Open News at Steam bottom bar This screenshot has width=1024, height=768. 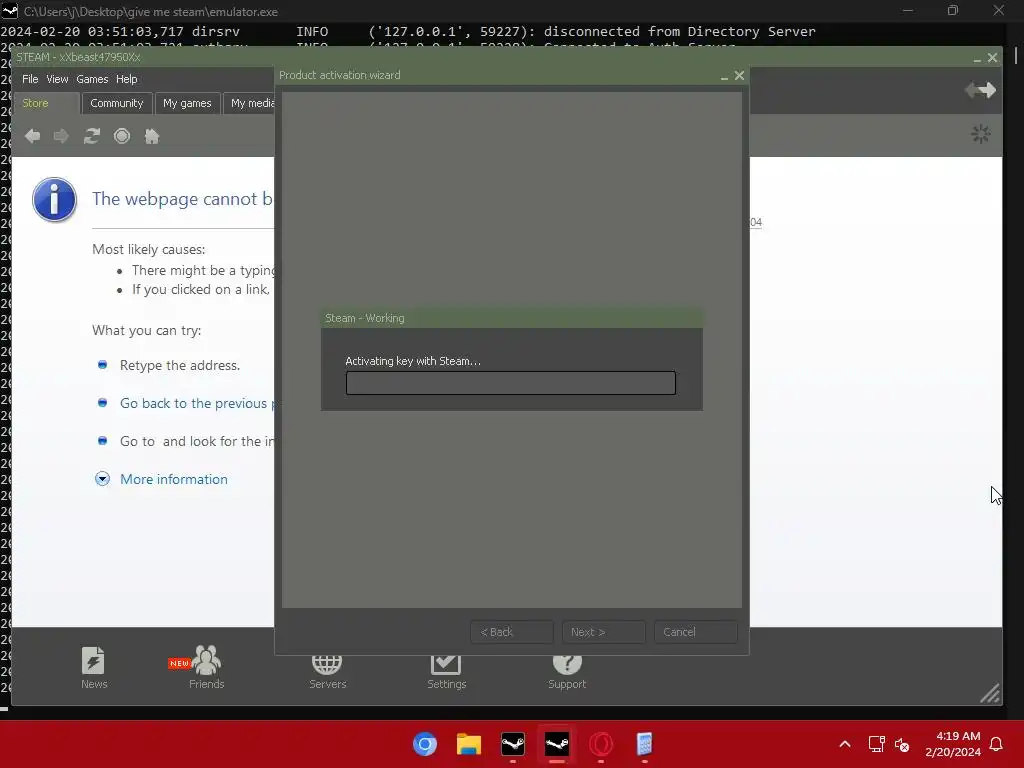coord(93,667)
